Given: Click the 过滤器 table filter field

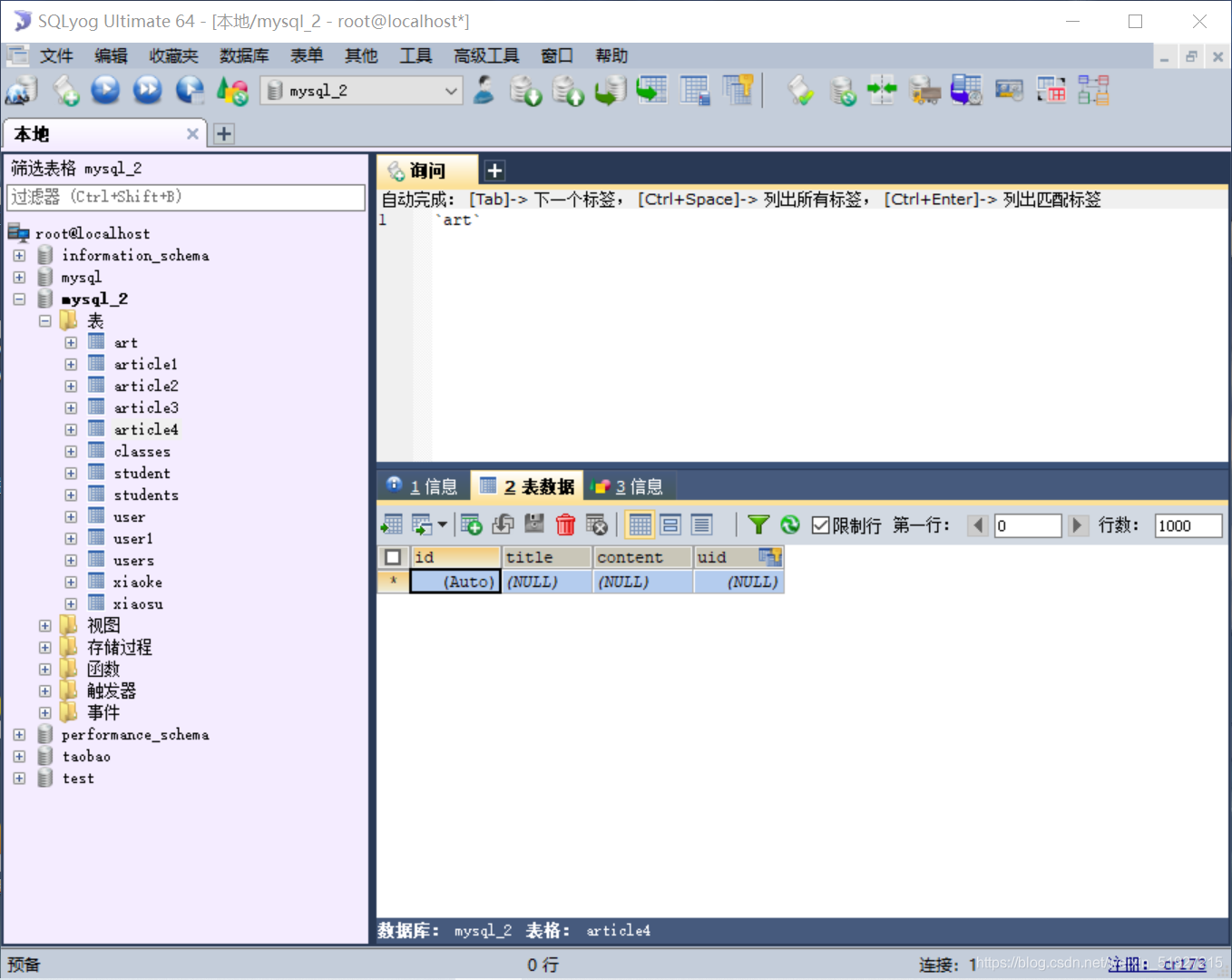Looking at the screenshot, I should point(186,197).
